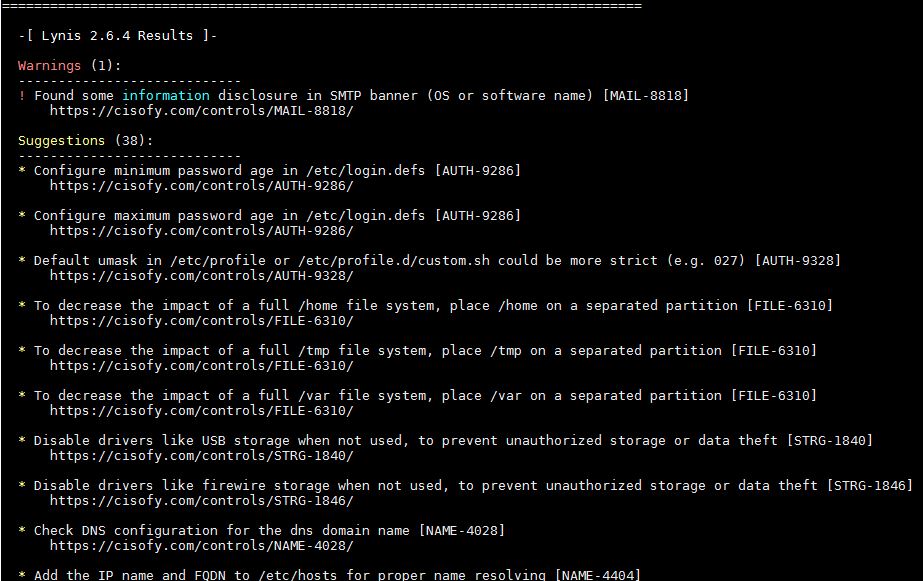Image resolution: width=923 pixels, height=581 pixels.
Task: Click the [STRG-1846] tag on firewire line
Action: 869,486
